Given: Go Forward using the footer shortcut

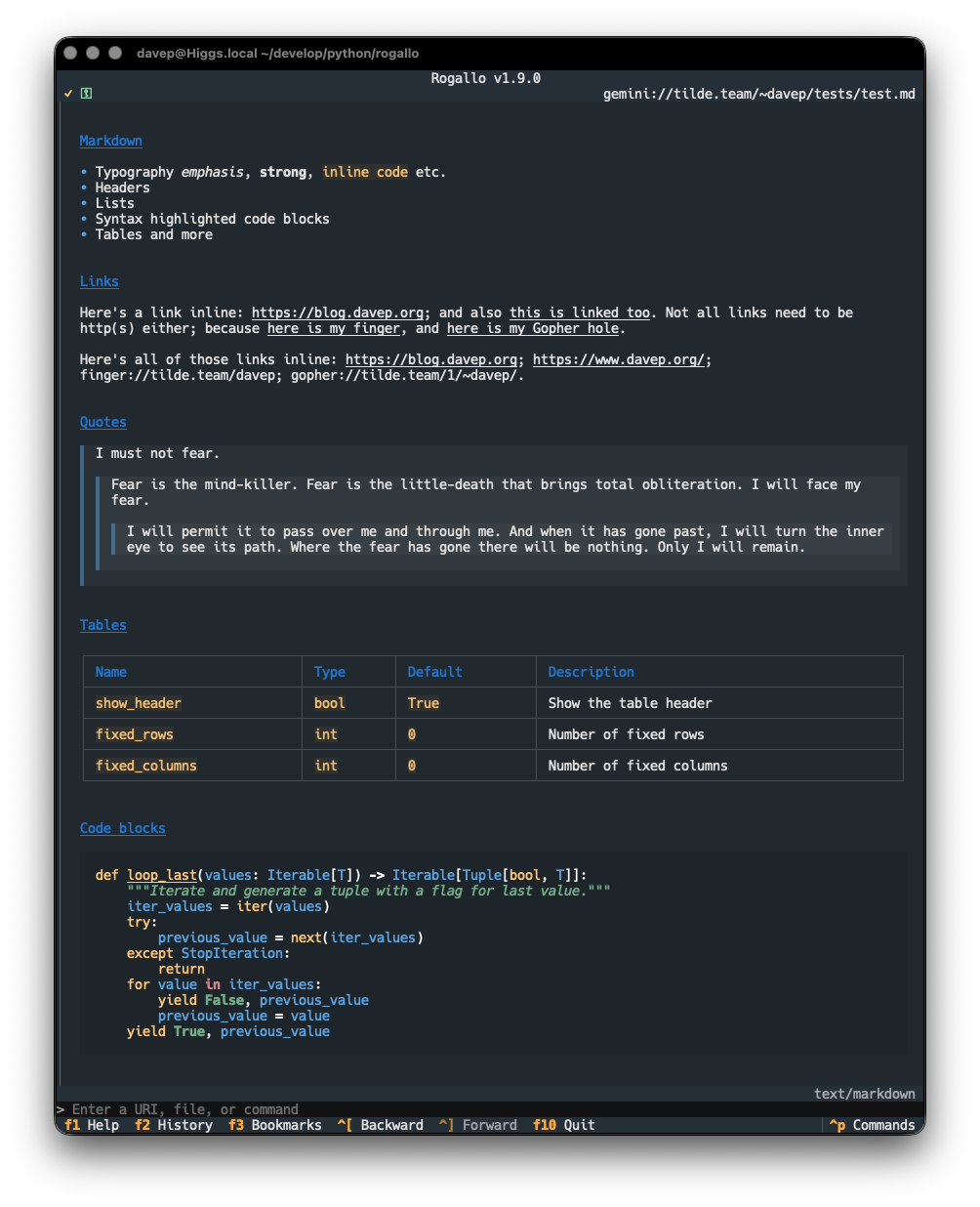Looking at the screenshot, I should (x=478, y=1125).
